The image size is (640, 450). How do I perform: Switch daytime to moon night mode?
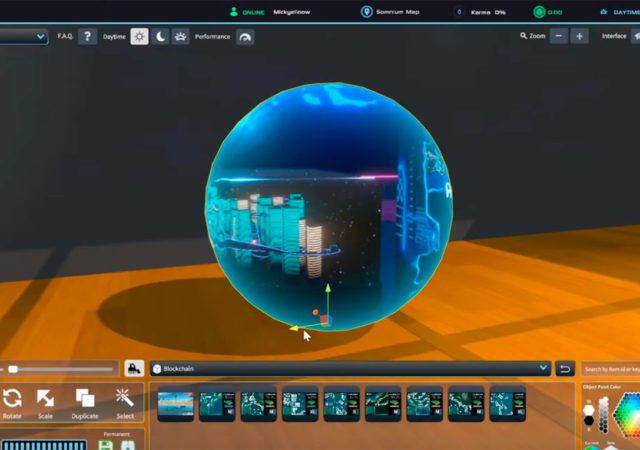coord(160,37)
